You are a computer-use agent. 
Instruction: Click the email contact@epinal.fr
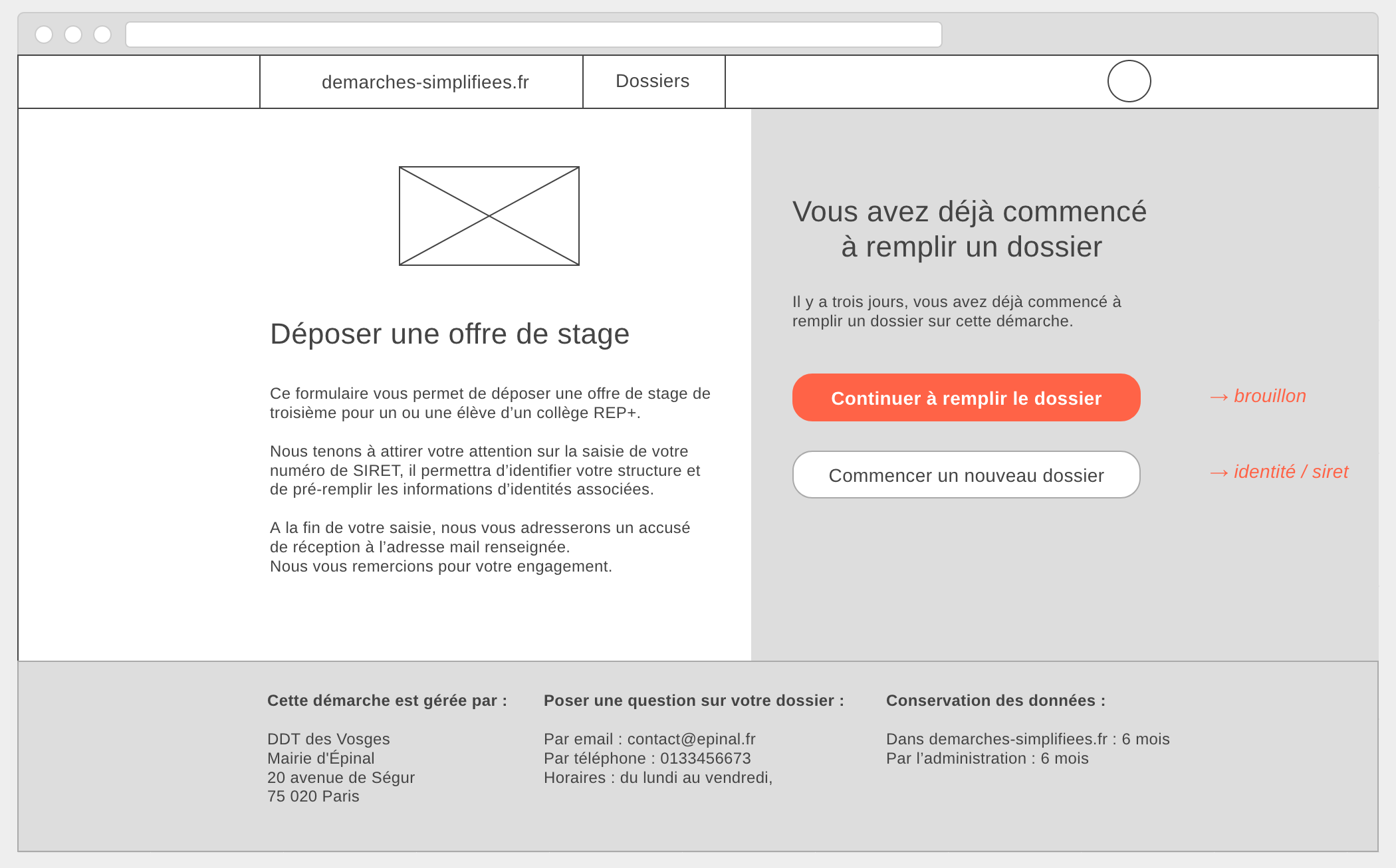[691, 739]
